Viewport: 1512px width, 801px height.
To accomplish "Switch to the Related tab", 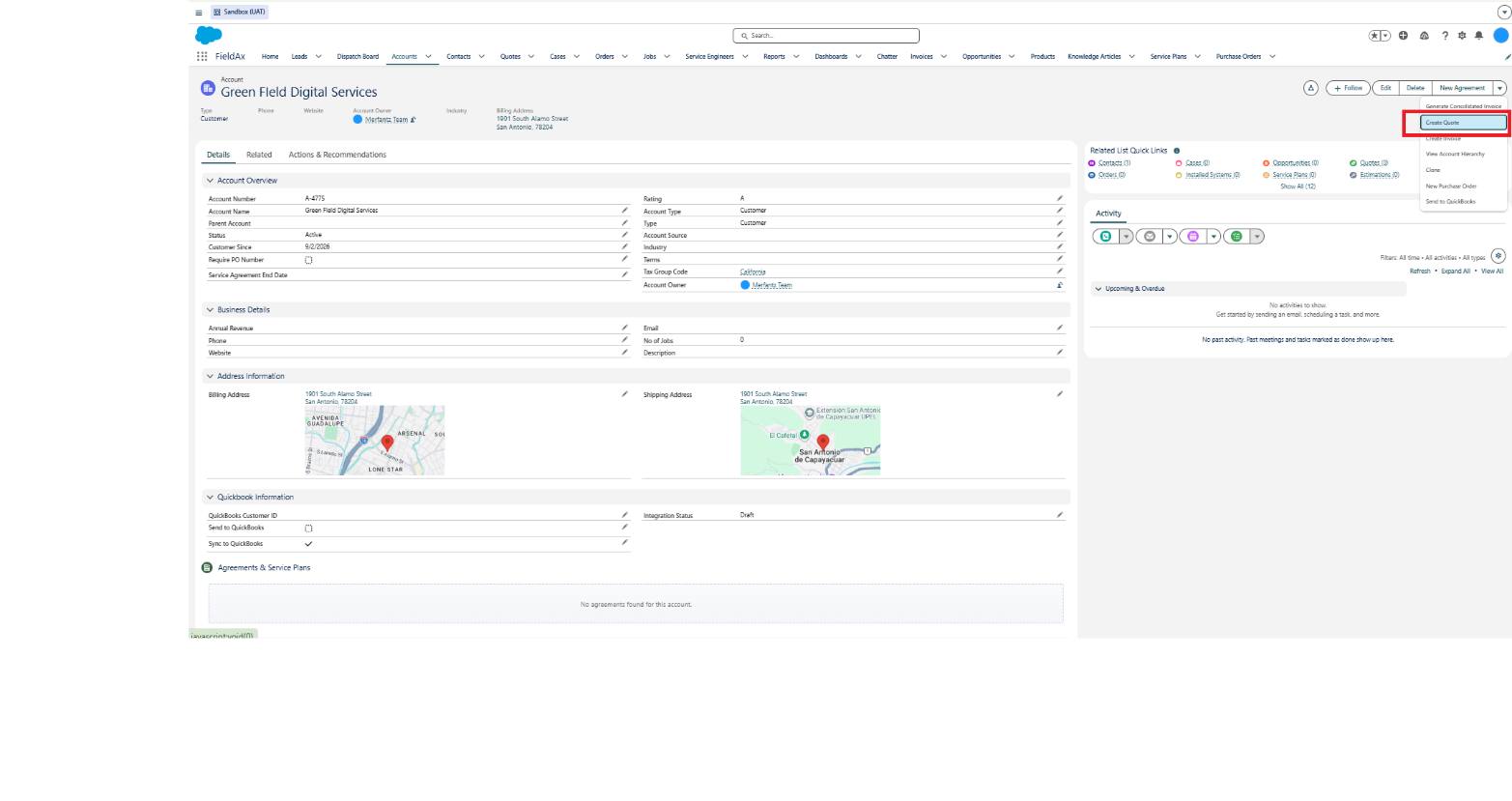I will pos(259,155).
